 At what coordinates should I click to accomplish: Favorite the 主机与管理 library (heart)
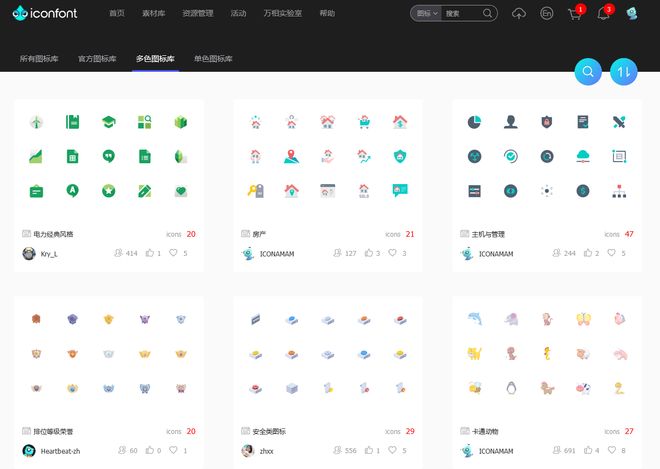(611, 253)
